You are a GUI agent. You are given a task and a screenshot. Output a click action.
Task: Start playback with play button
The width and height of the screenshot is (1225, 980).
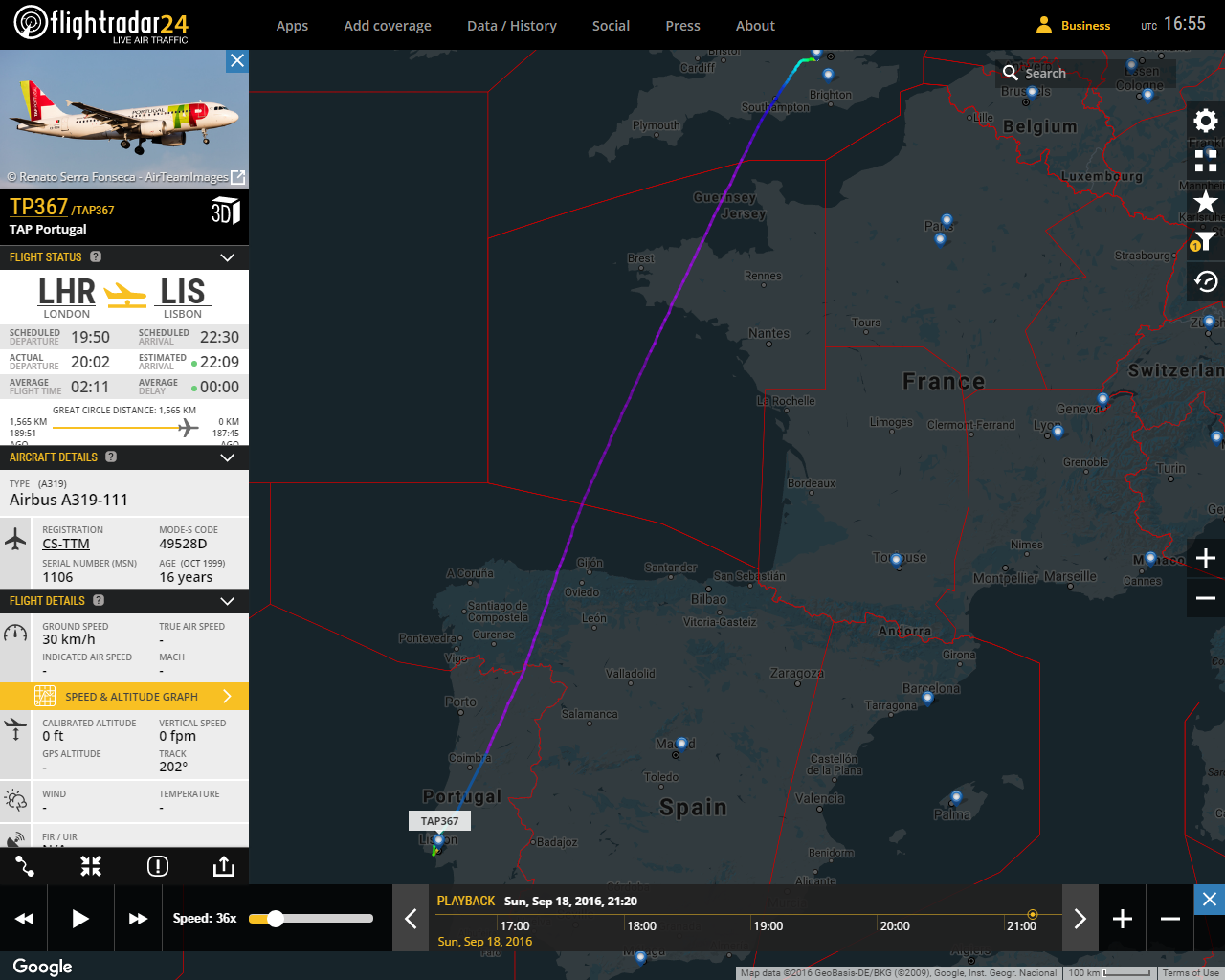click(81, 918)
